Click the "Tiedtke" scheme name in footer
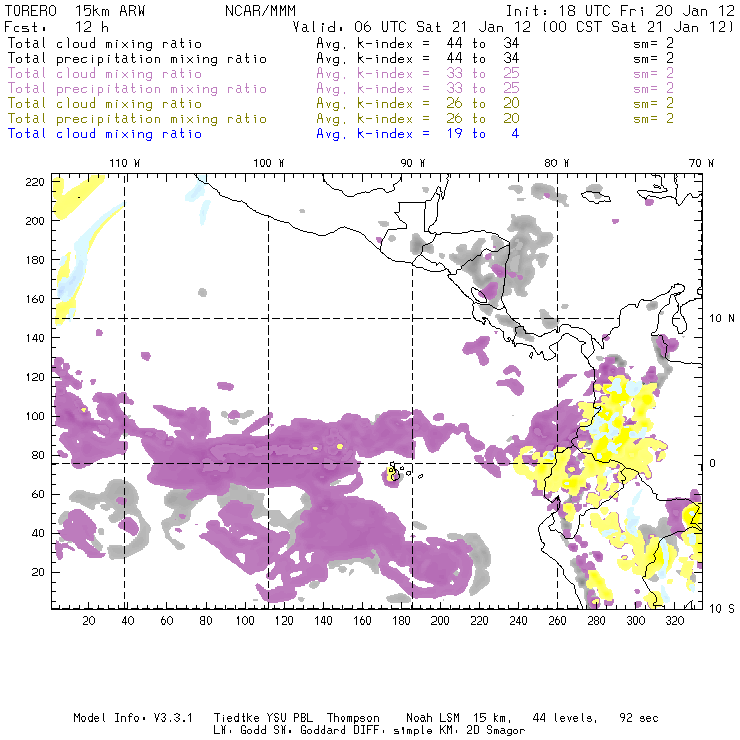 click(x=237, y=718)
